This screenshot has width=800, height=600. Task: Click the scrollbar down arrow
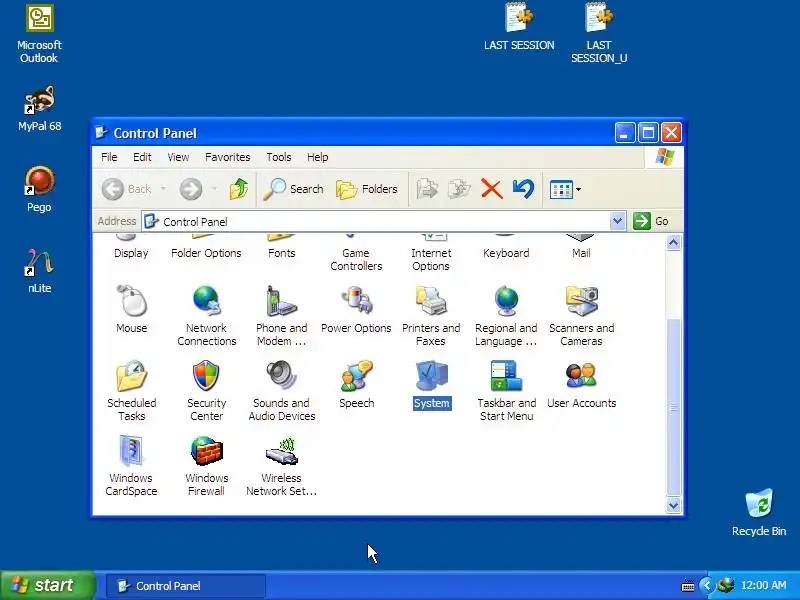pos(673,505)
